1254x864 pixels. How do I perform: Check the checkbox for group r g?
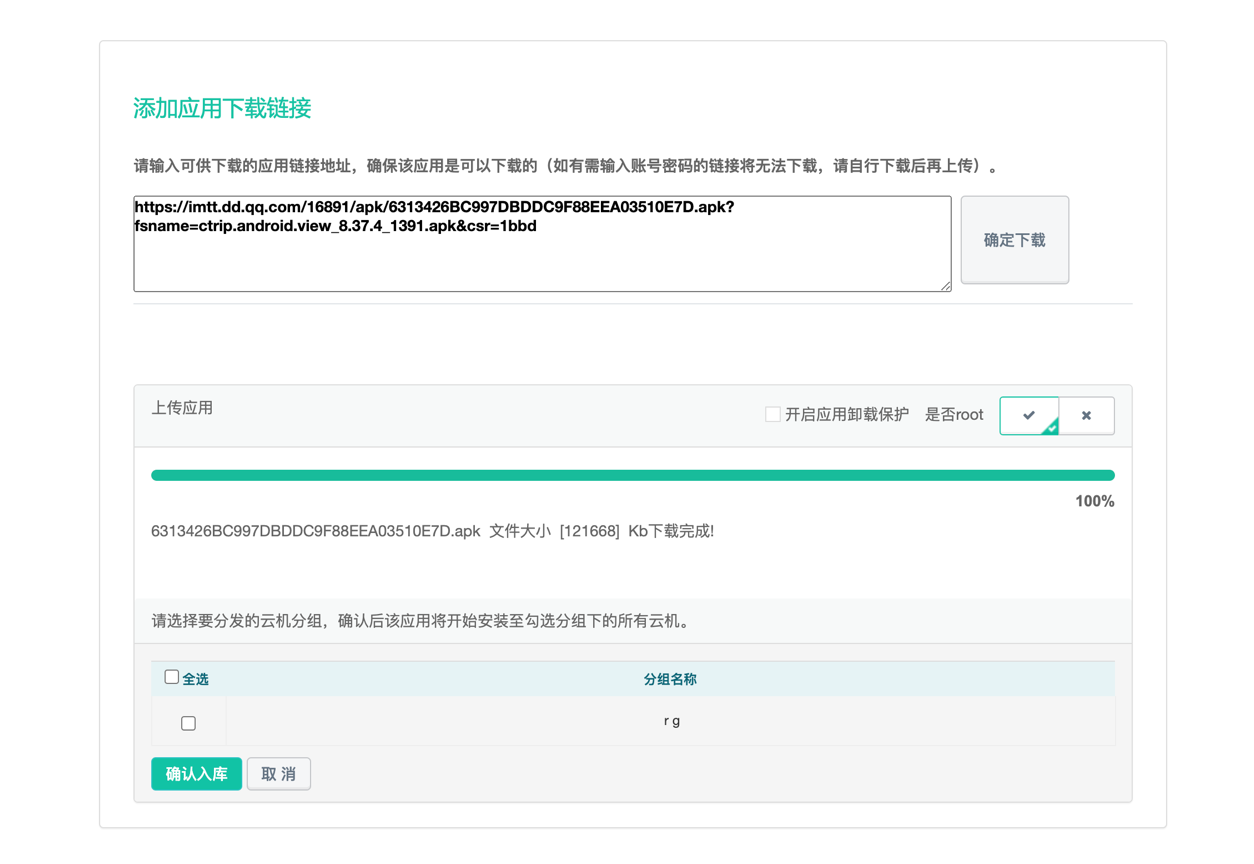coord(189,722)
